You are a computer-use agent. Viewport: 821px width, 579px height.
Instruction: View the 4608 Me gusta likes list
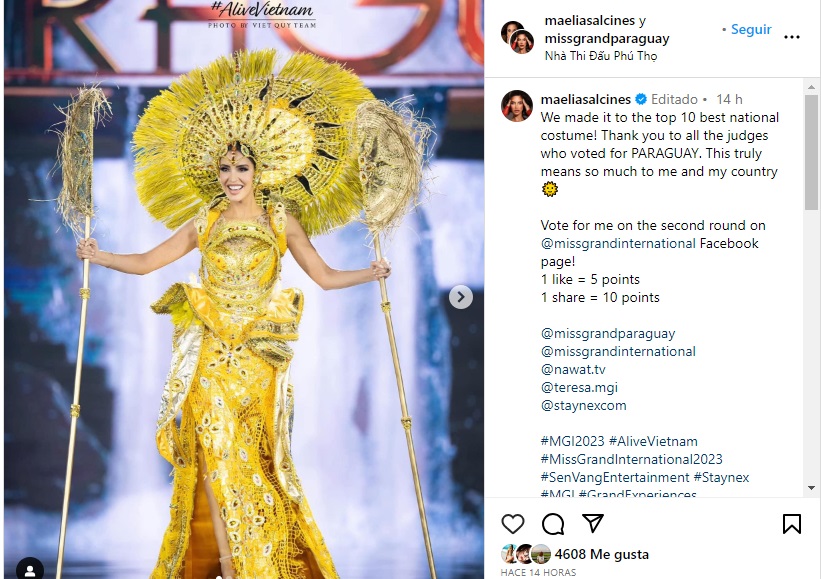pyautogui.click(x=601, y=554)
